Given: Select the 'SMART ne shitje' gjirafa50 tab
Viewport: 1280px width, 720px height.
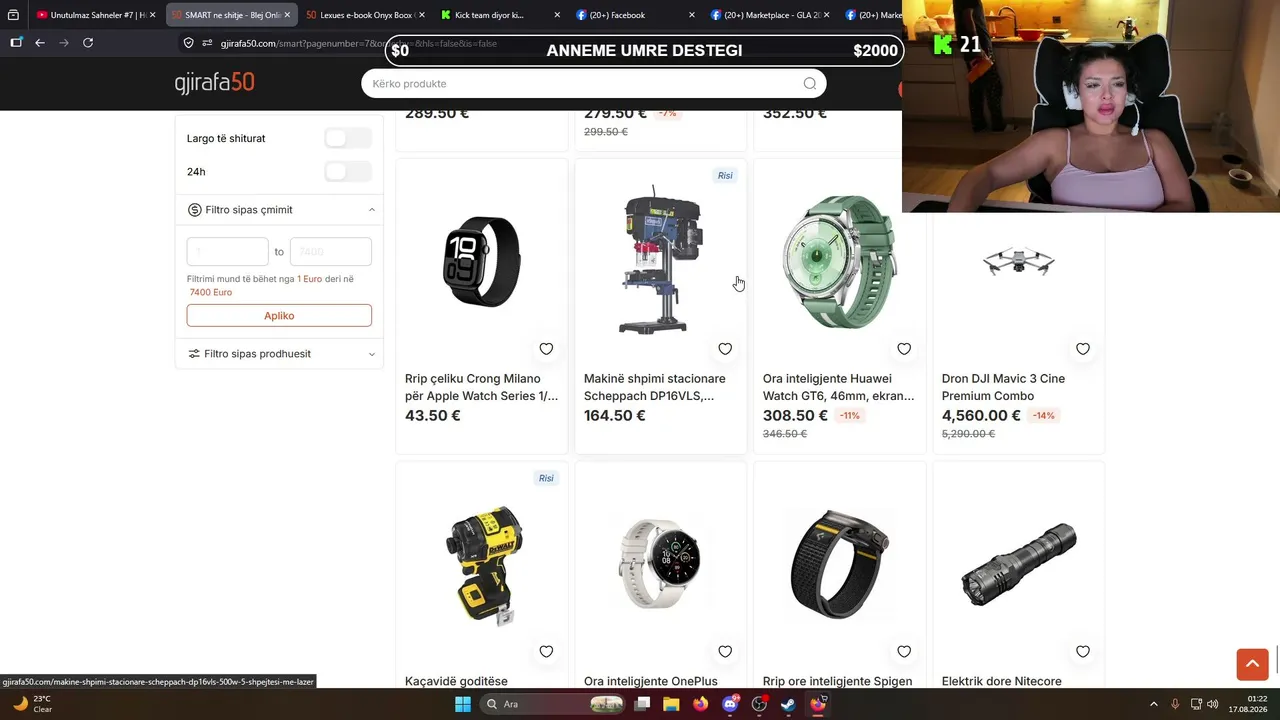Looking at the screenshot, I should pyautogui.click(x=230, y=15).
